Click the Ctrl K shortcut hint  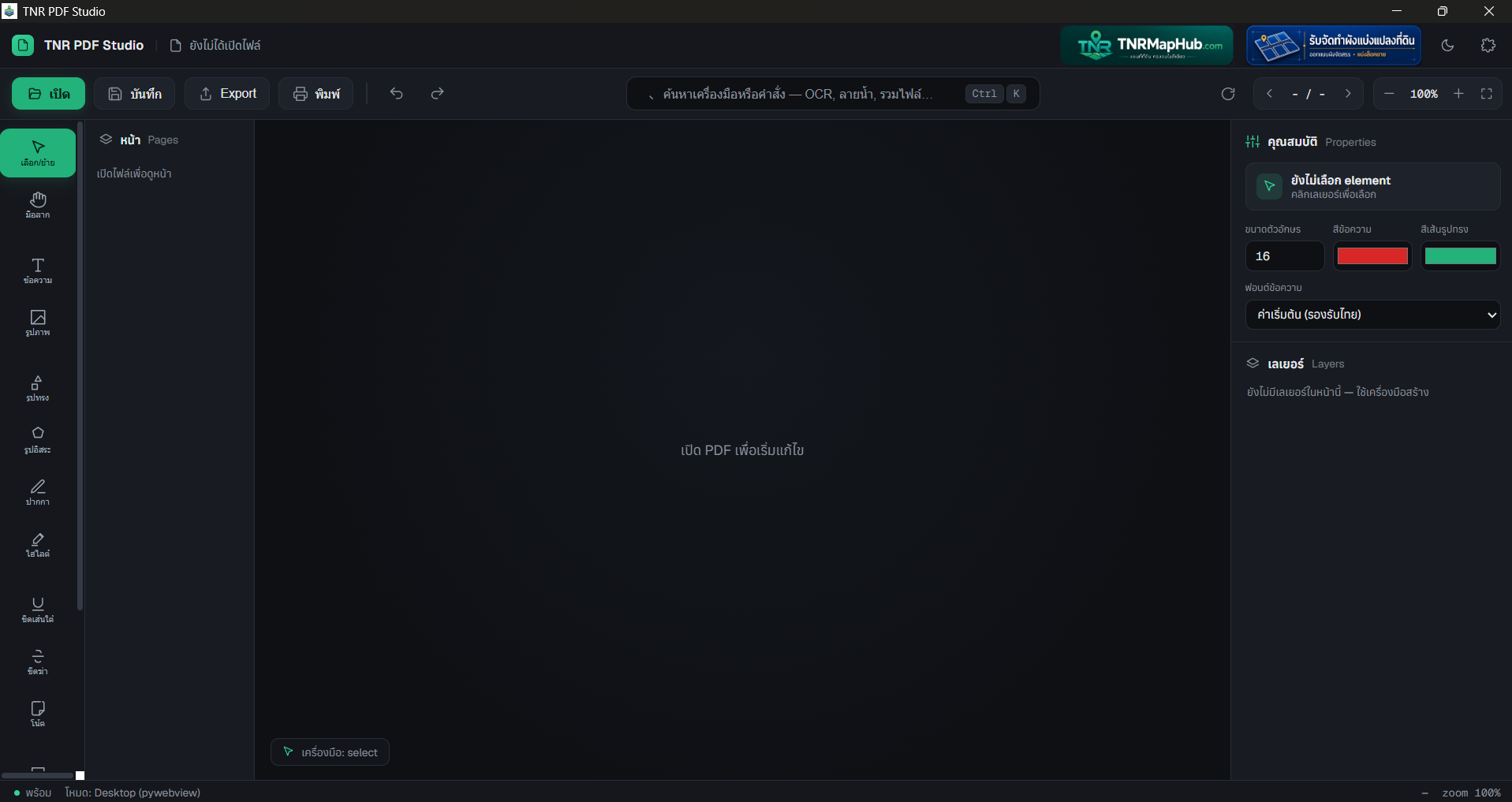(995, 94)
